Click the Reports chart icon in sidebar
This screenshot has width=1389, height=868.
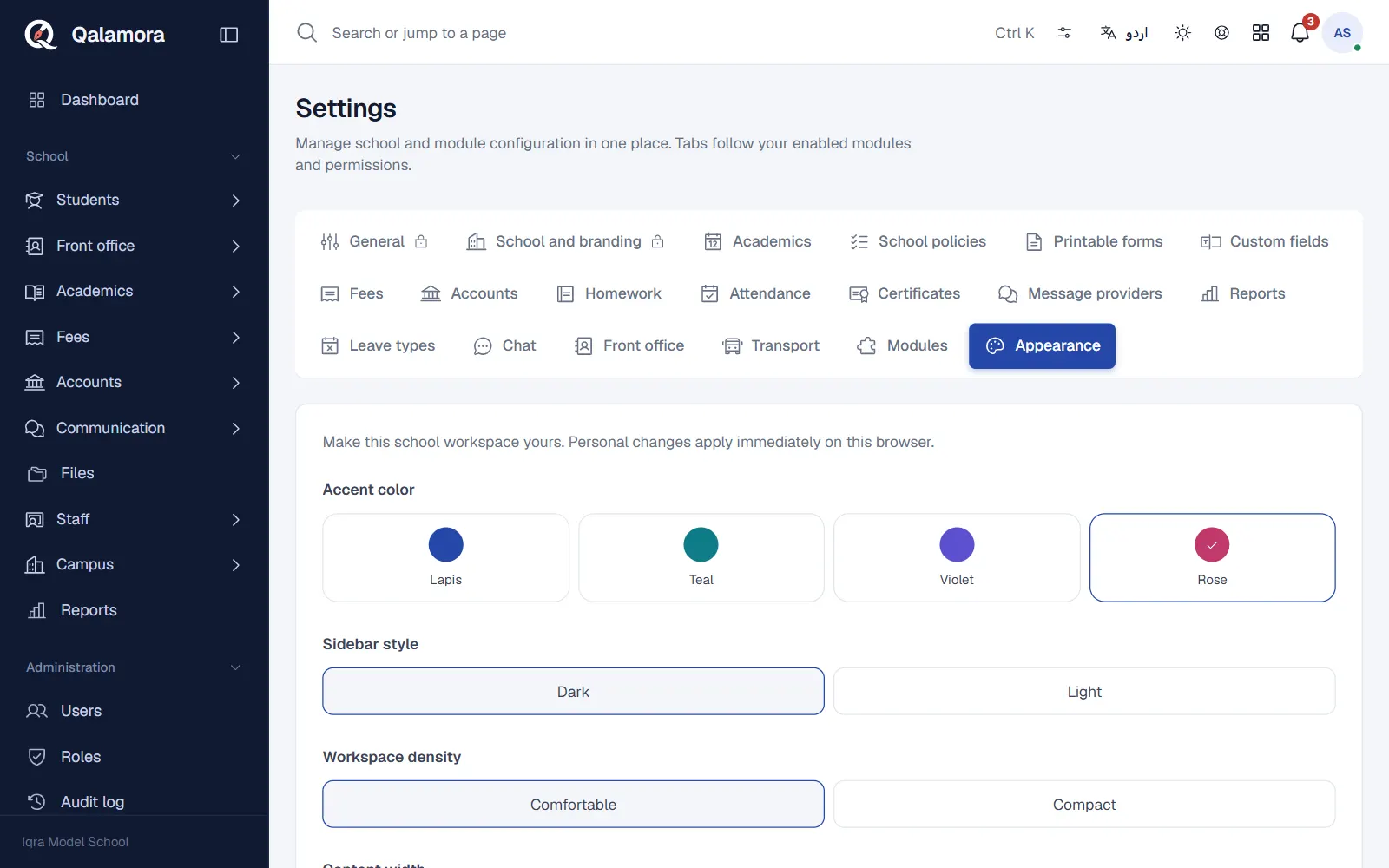tap(36, 611)
